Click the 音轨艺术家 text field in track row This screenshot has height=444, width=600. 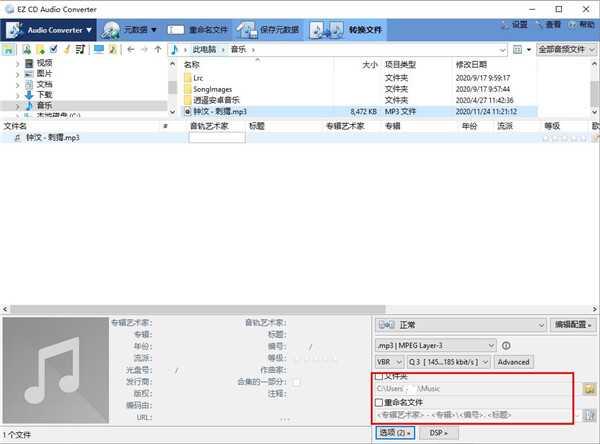click(216, 138)
